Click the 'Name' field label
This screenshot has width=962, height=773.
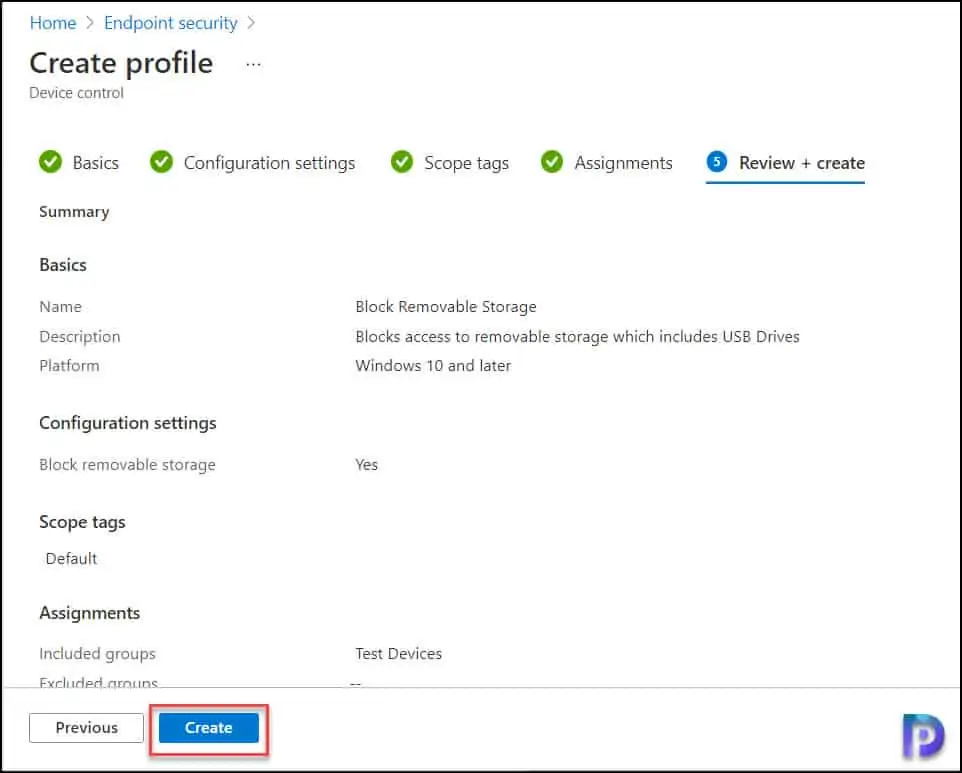pos(60,306)
